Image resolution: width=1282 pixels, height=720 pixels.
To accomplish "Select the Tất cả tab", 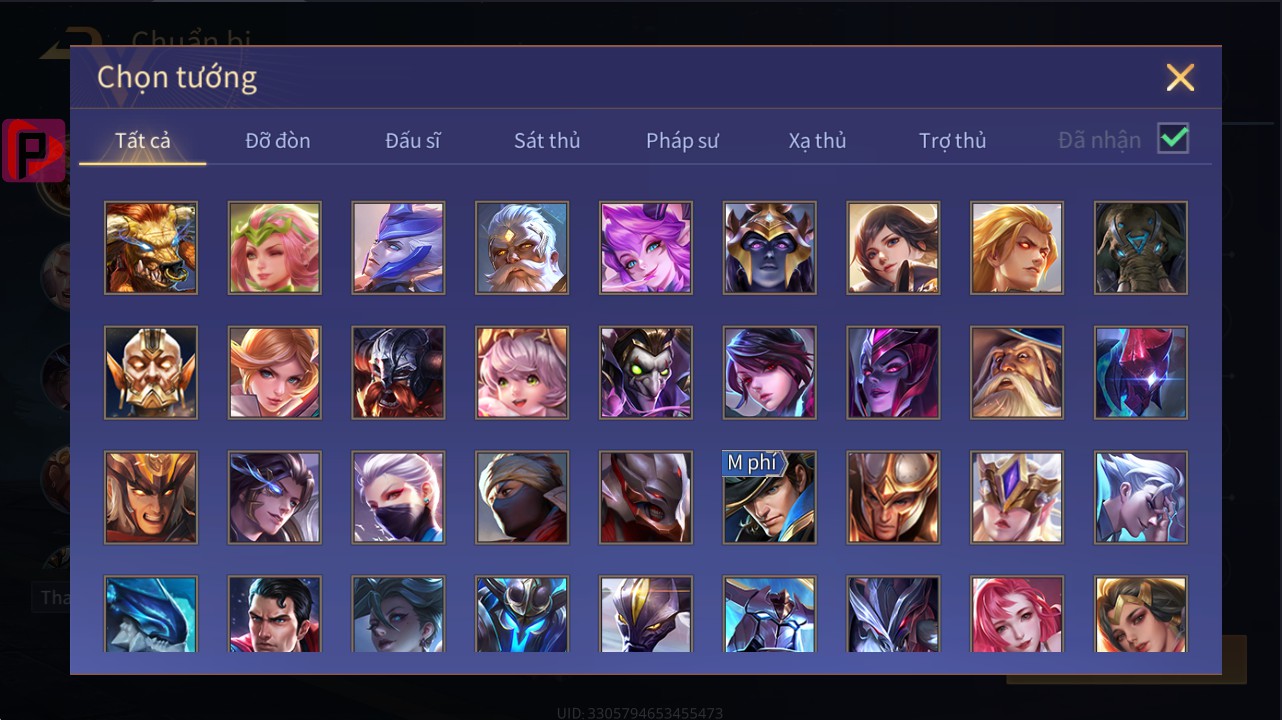I will click(143, 140).
